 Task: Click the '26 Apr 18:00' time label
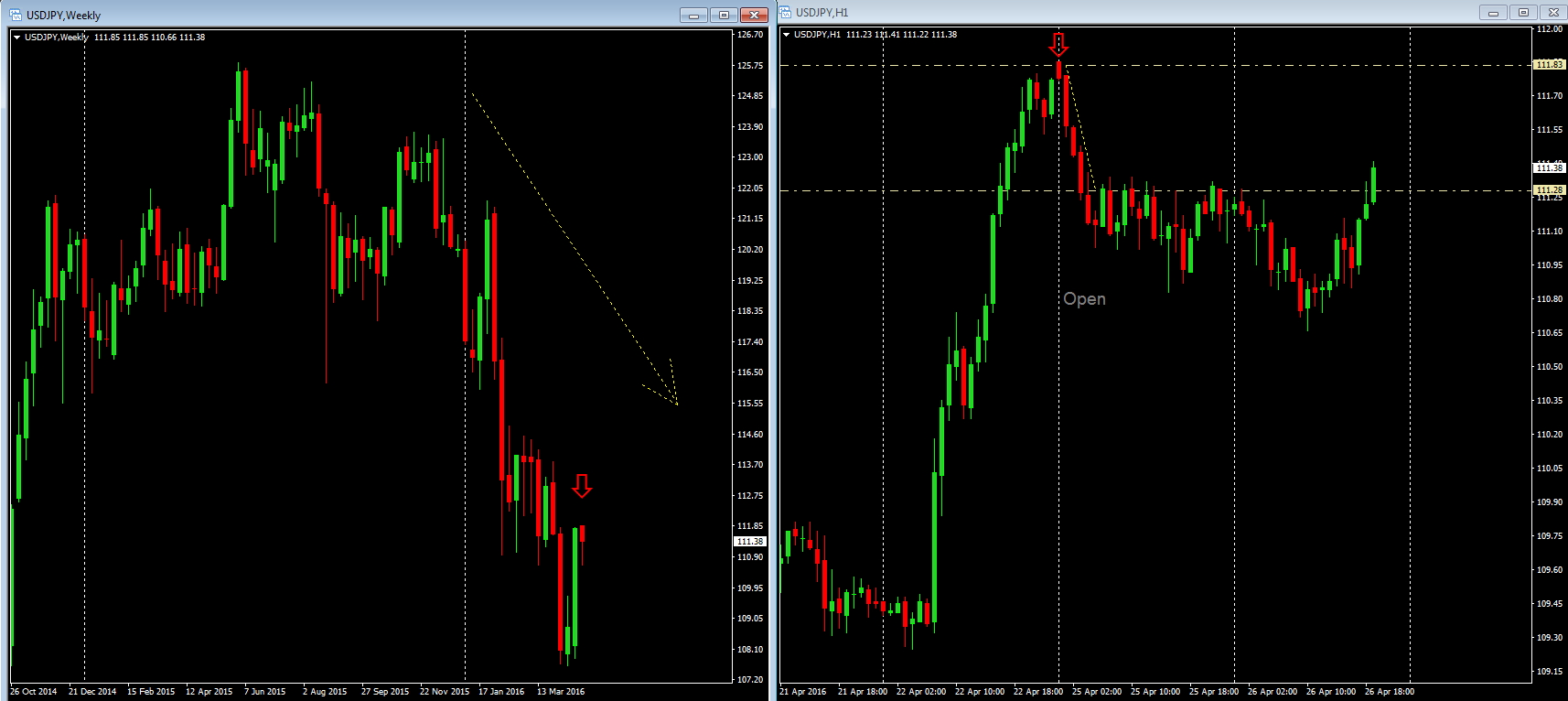tap(1390, 692)
